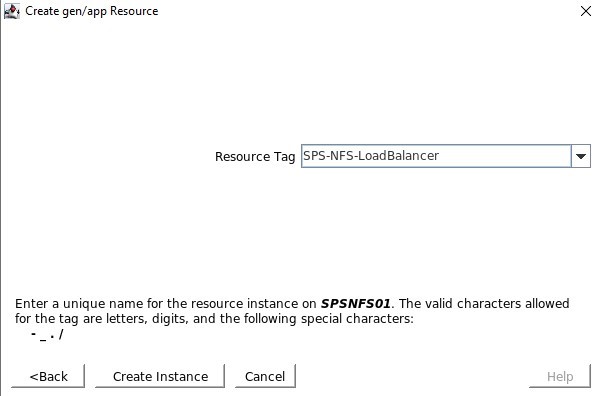This screenshot has height=396, width=600.
Task: Place cursor before SPS in the tag field
Action: coord(303,156)
